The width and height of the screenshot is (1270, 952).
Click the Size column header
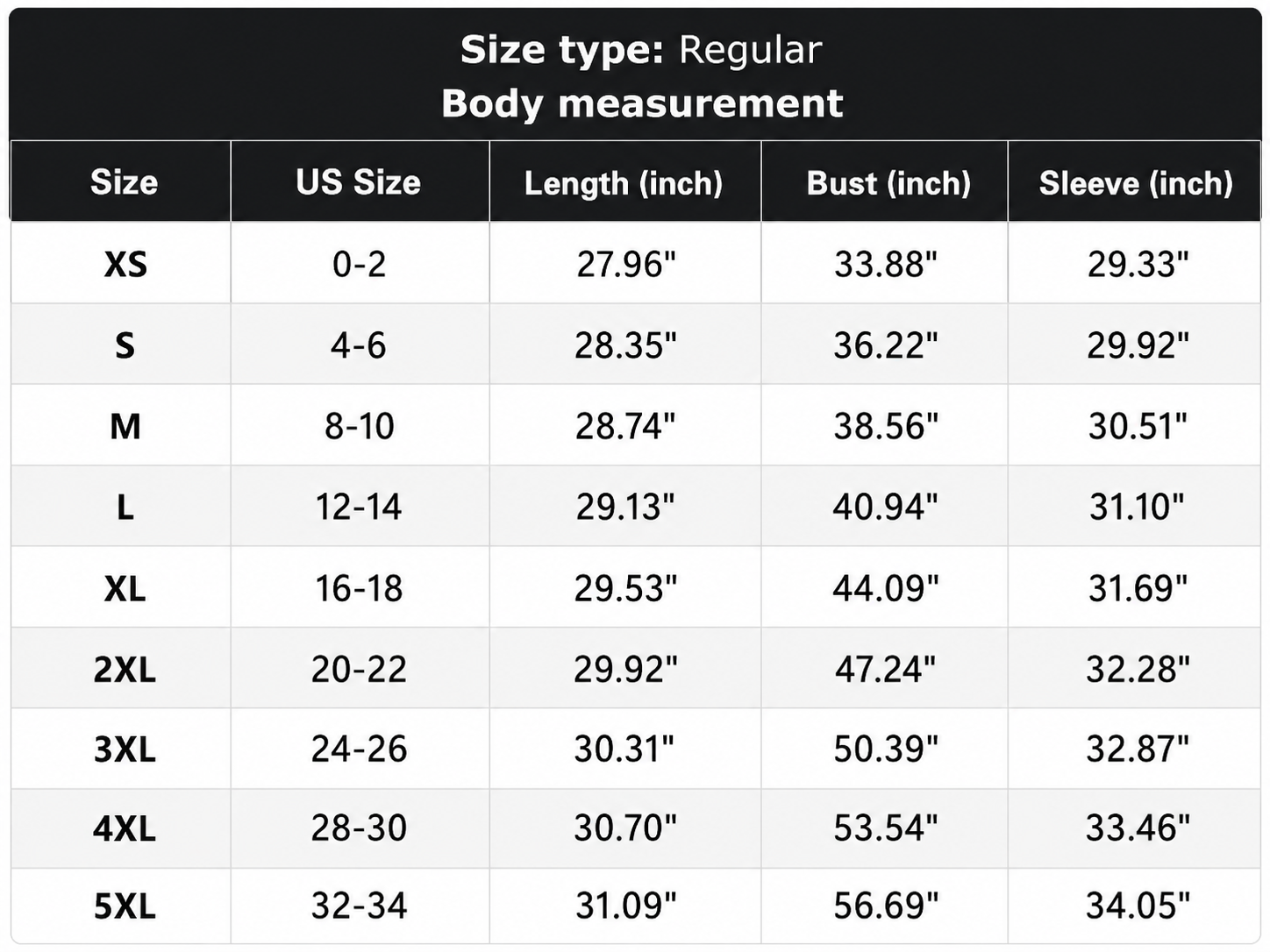[x=124, y=182]
